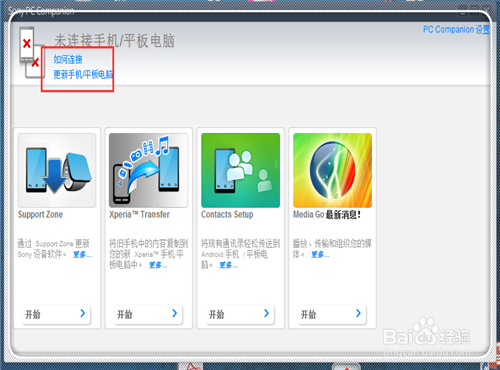Click the Media Go 最新消息 title text
Image resolution: width=500 pixels, height=370 pixels.
(327, 215)
